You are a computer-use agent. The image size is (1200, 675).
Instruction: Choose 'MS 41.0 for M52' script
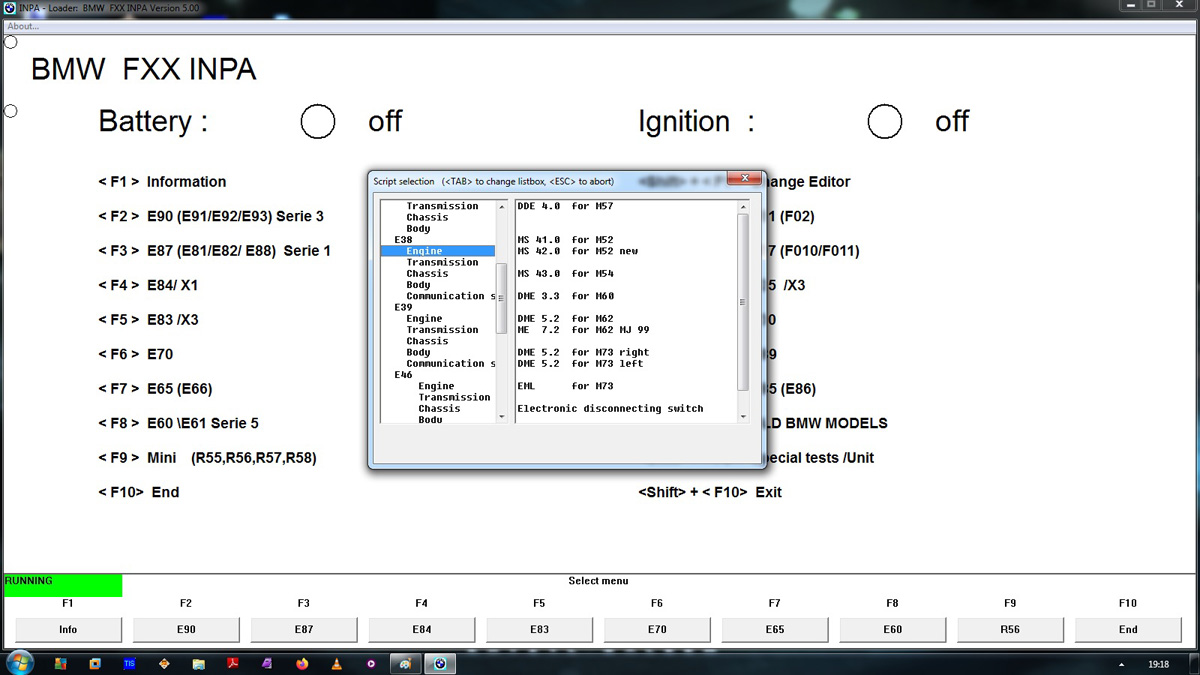565,240
